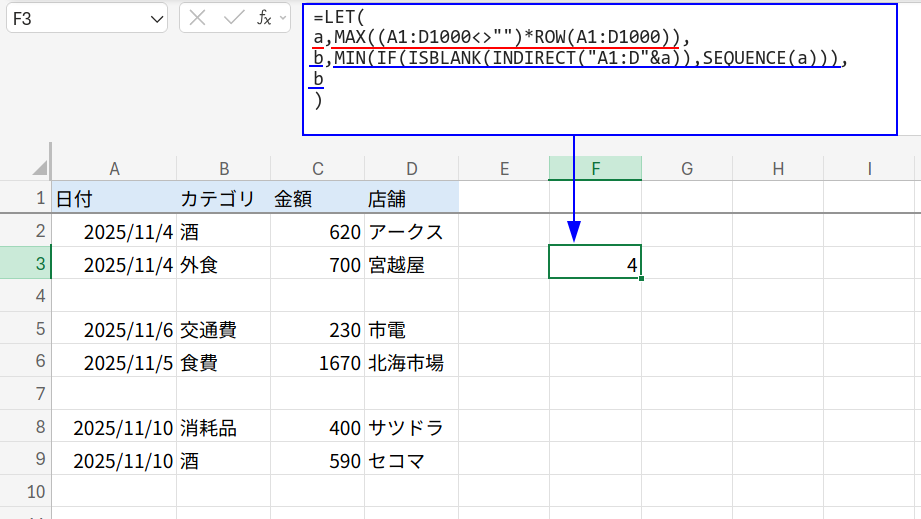
Task: Select cell F3 showing 4
Action: pyautogui.click(x=595, y=262)
